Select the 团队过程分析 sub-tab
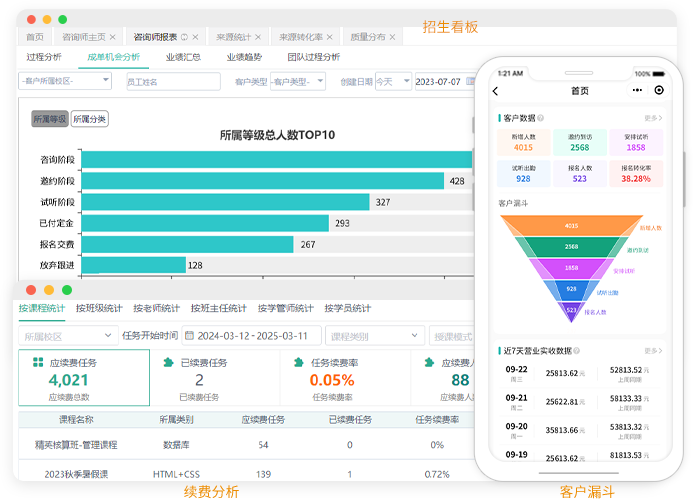Viewport: 693px width, 499px height. pos(313,57)
